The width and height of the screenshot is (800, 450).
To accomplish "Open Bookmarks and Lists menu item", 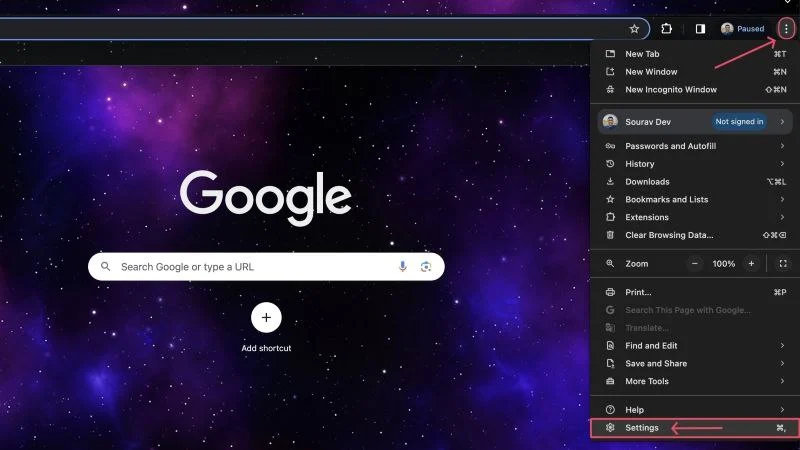I will (695, 199).
